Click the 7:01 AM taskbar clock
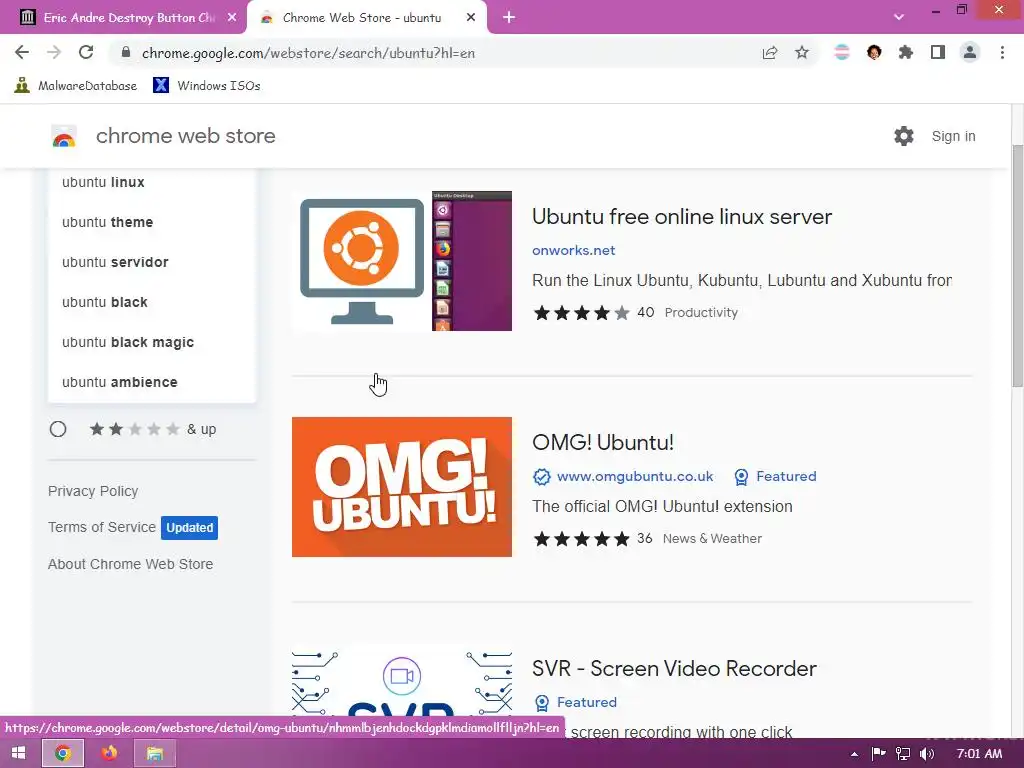The height and width of the screenshot is (768, 1024). click(979, 754)
